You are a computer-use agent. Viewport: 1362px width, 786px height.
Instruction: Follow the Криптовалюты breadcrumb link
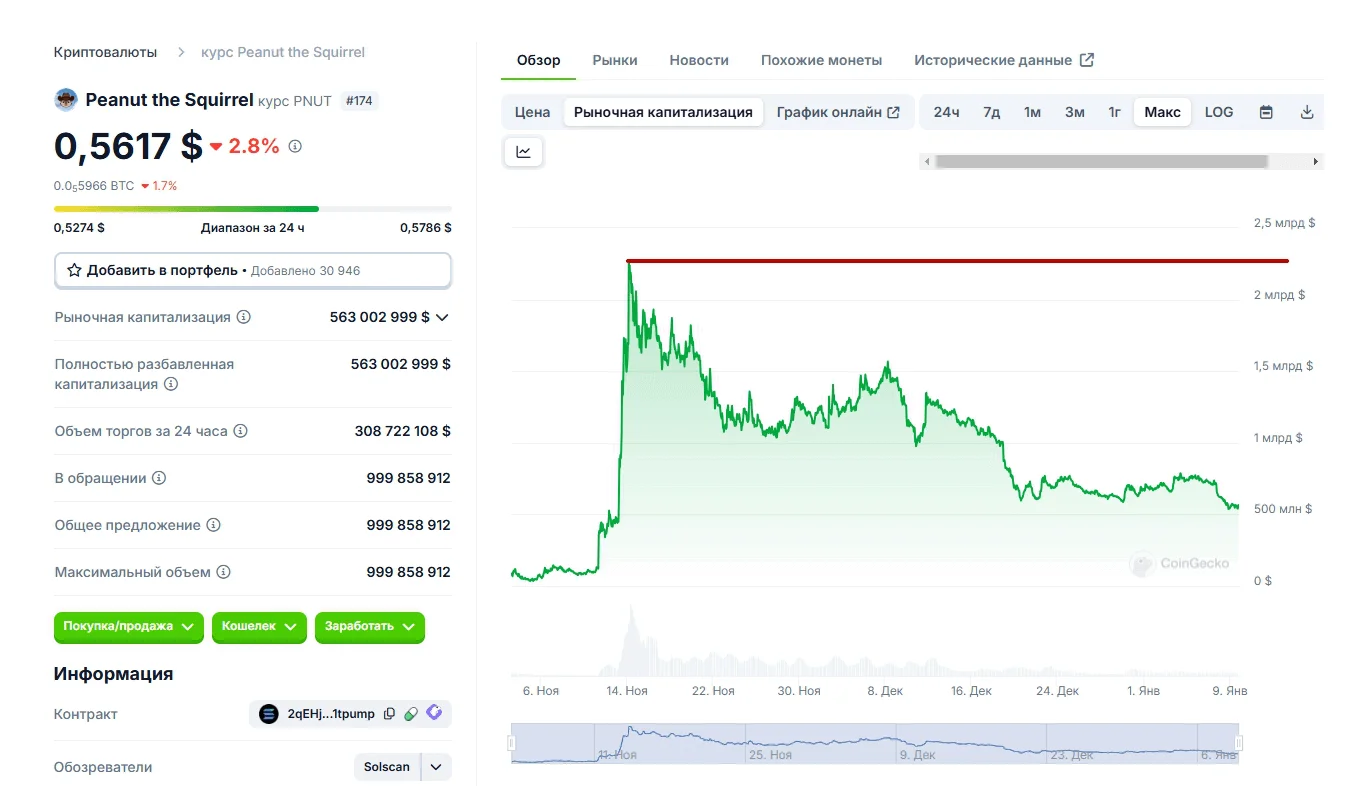[105, 52]
